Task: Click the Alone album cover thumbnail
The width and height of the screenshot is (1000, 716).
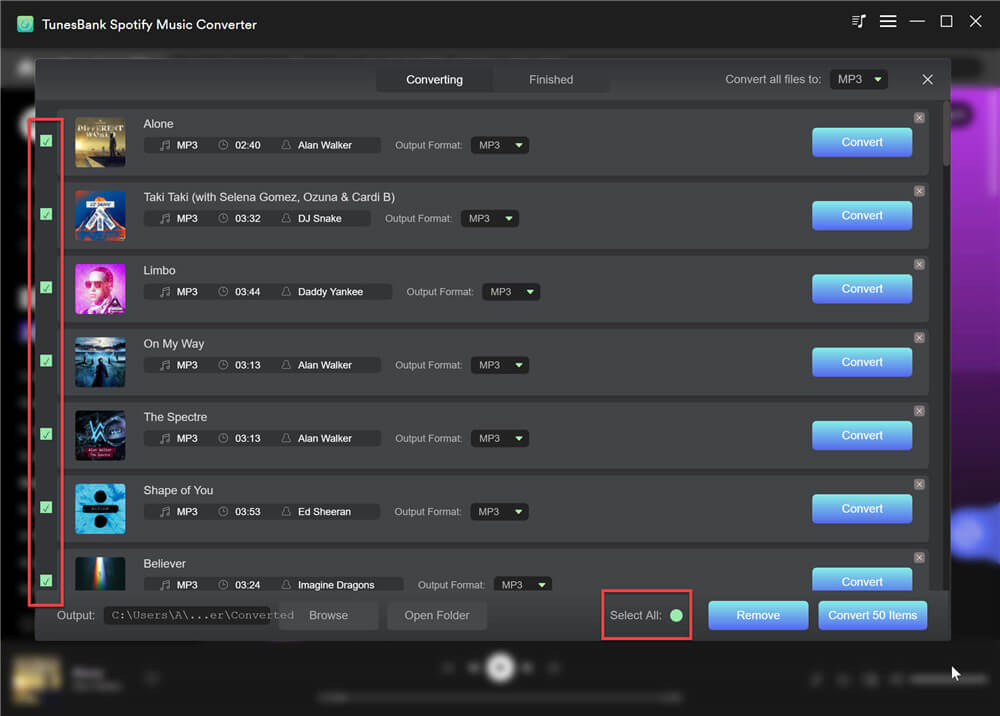Action: point(100,142)
